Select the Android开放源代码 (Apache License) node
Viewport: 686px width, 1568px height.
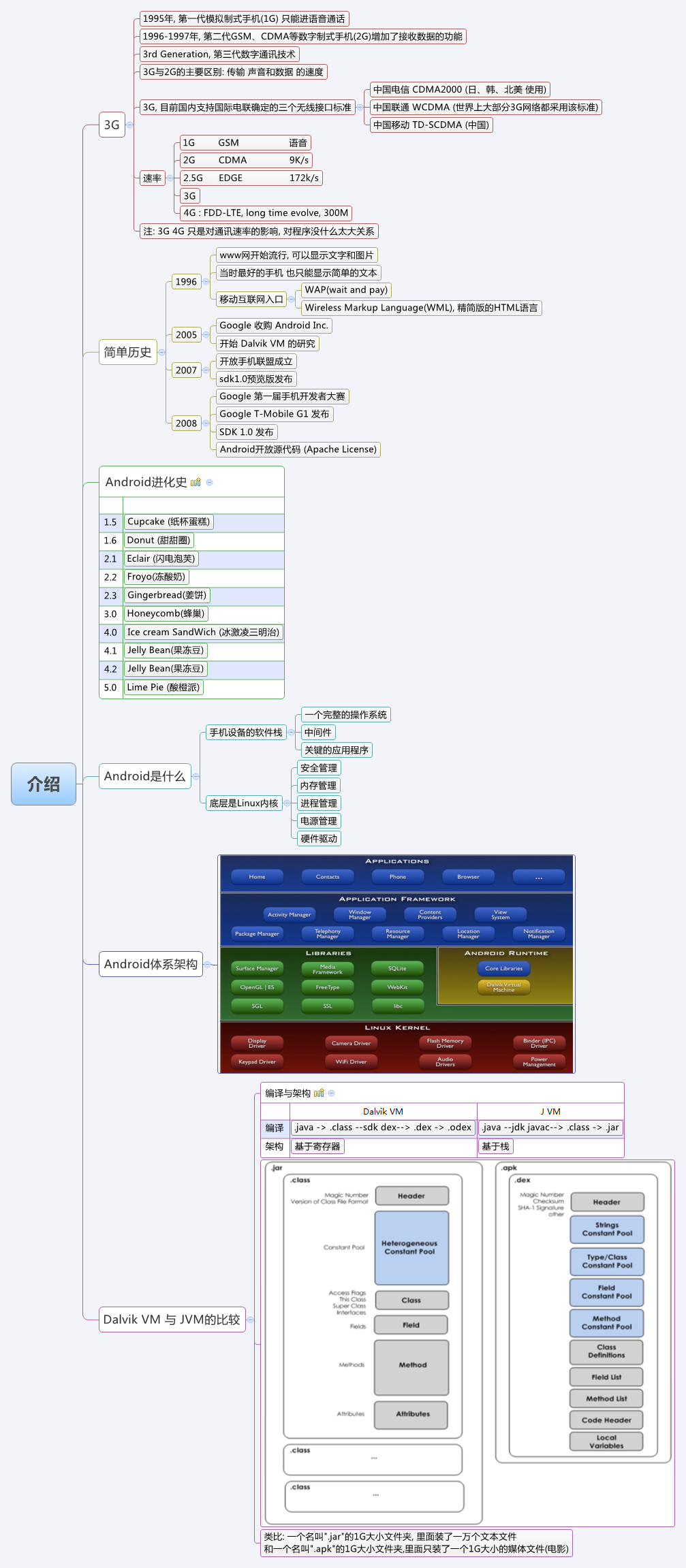(298, 449)
